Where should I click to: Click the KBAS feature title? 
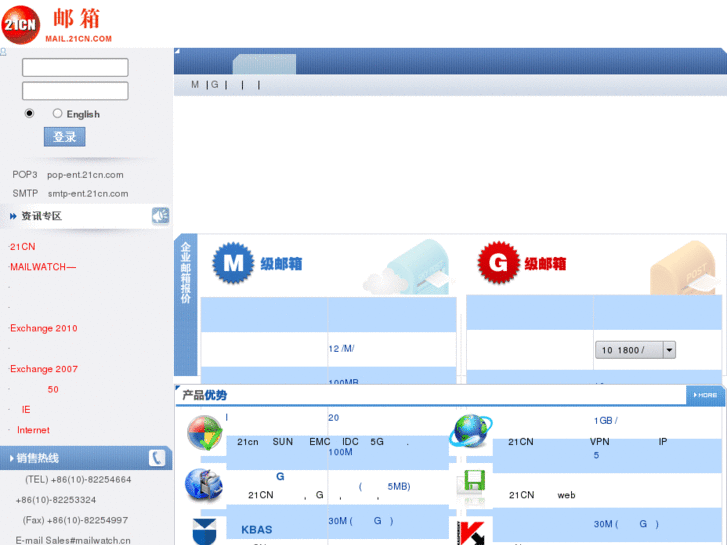tap(256, 530)
